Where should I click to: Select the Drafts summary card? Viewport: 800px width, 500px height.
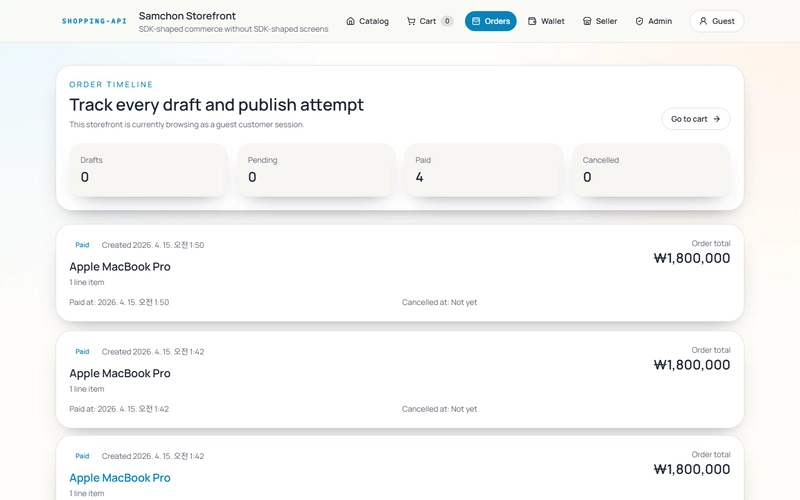point(148,170)
